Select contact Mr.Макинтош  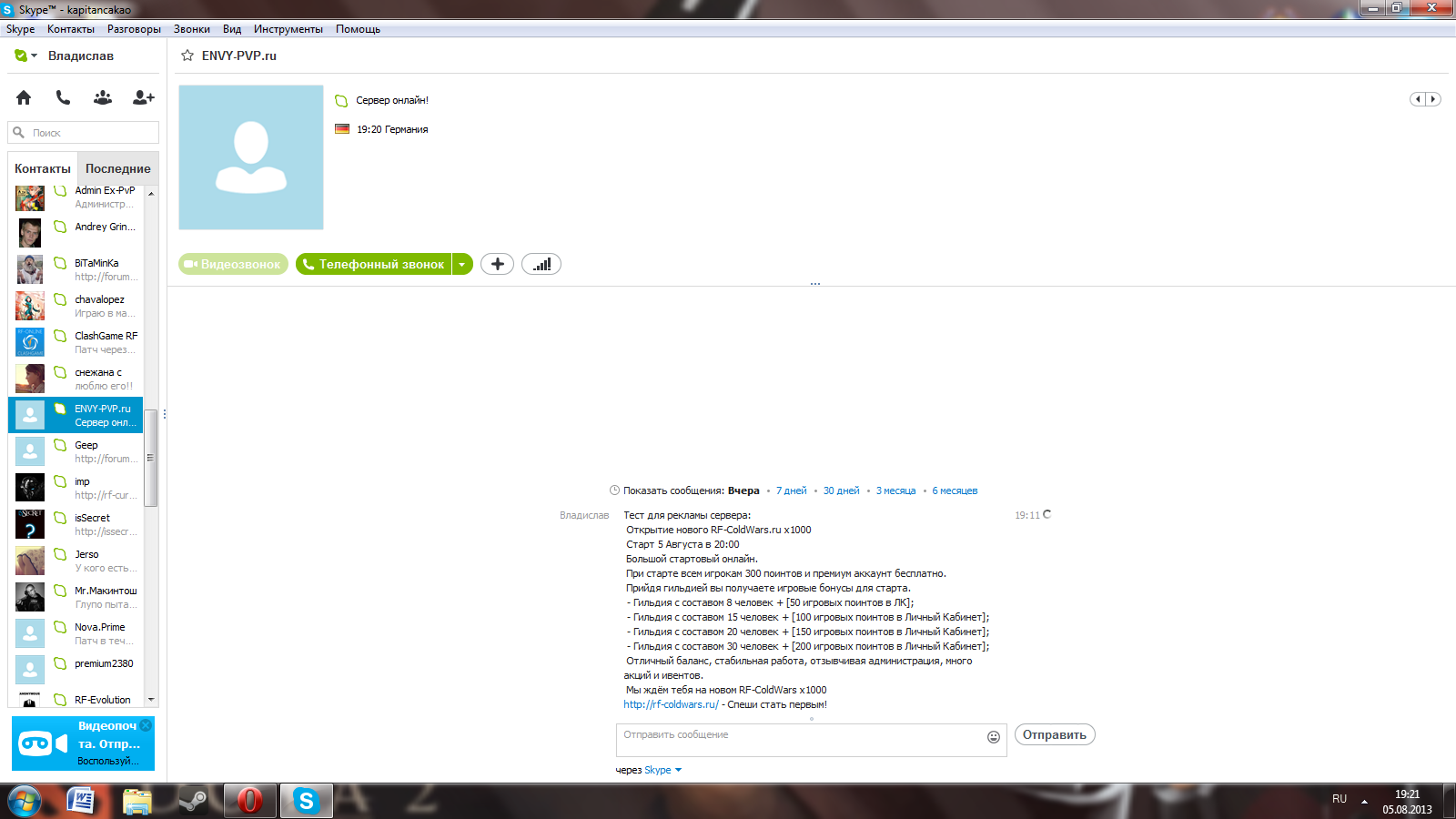[76, 597]
